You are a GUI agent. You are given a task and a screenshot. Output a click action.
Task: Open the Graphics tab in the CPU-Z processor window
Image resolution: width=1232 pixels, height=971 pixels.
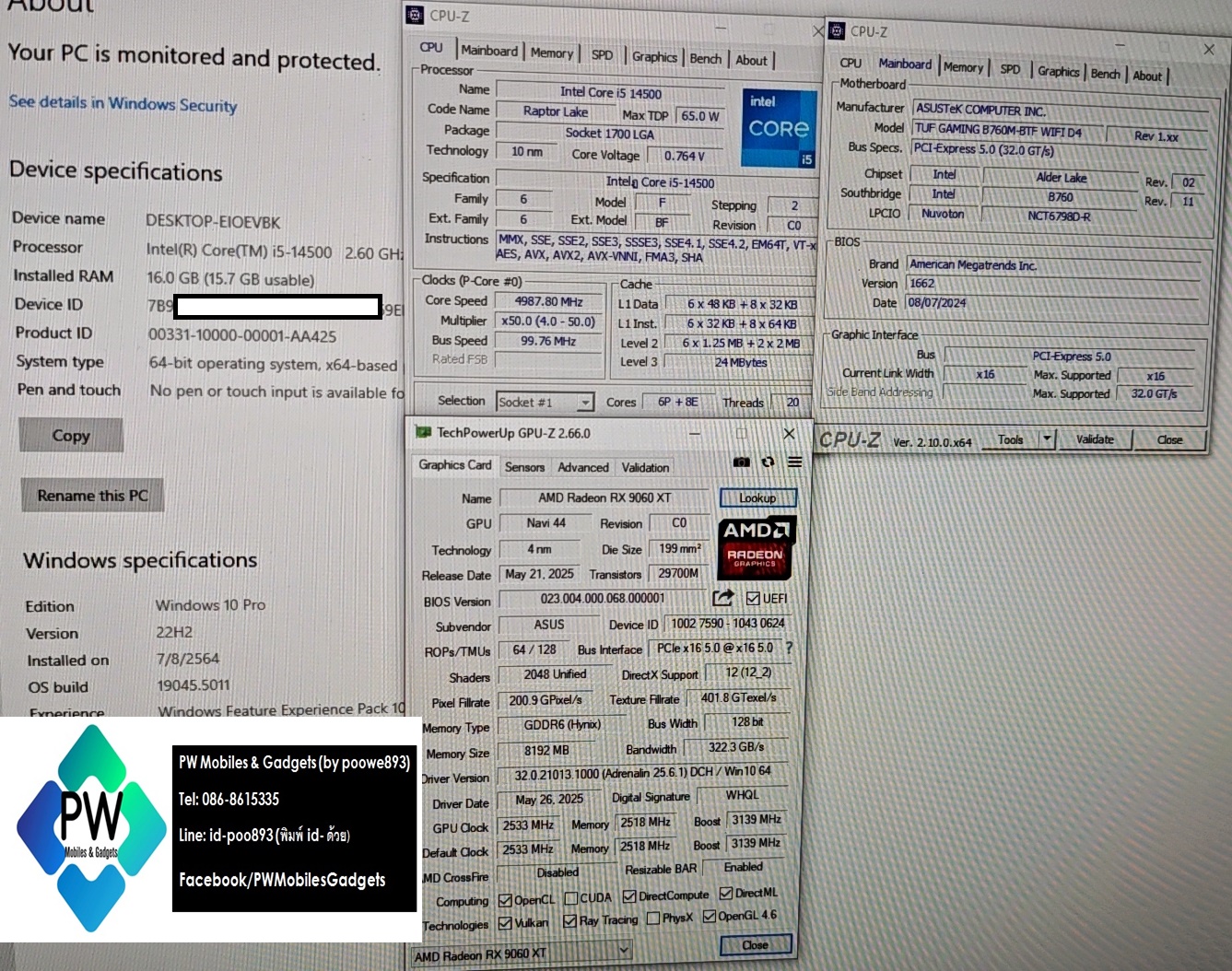[654, 57]
